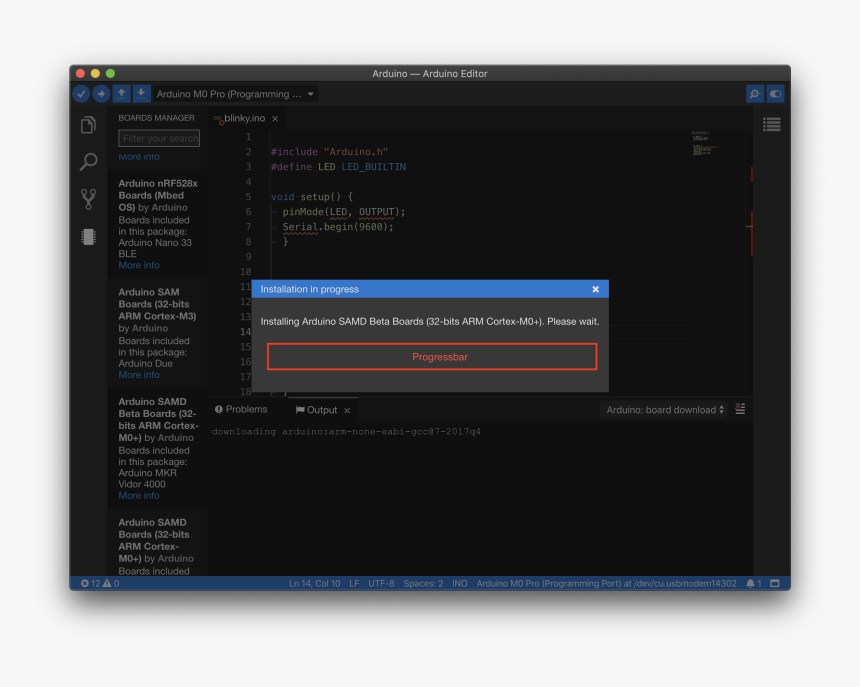Click the pinMode(LED, OUTPUT); code line
860x687 pixels.
(x=344, y=212)
